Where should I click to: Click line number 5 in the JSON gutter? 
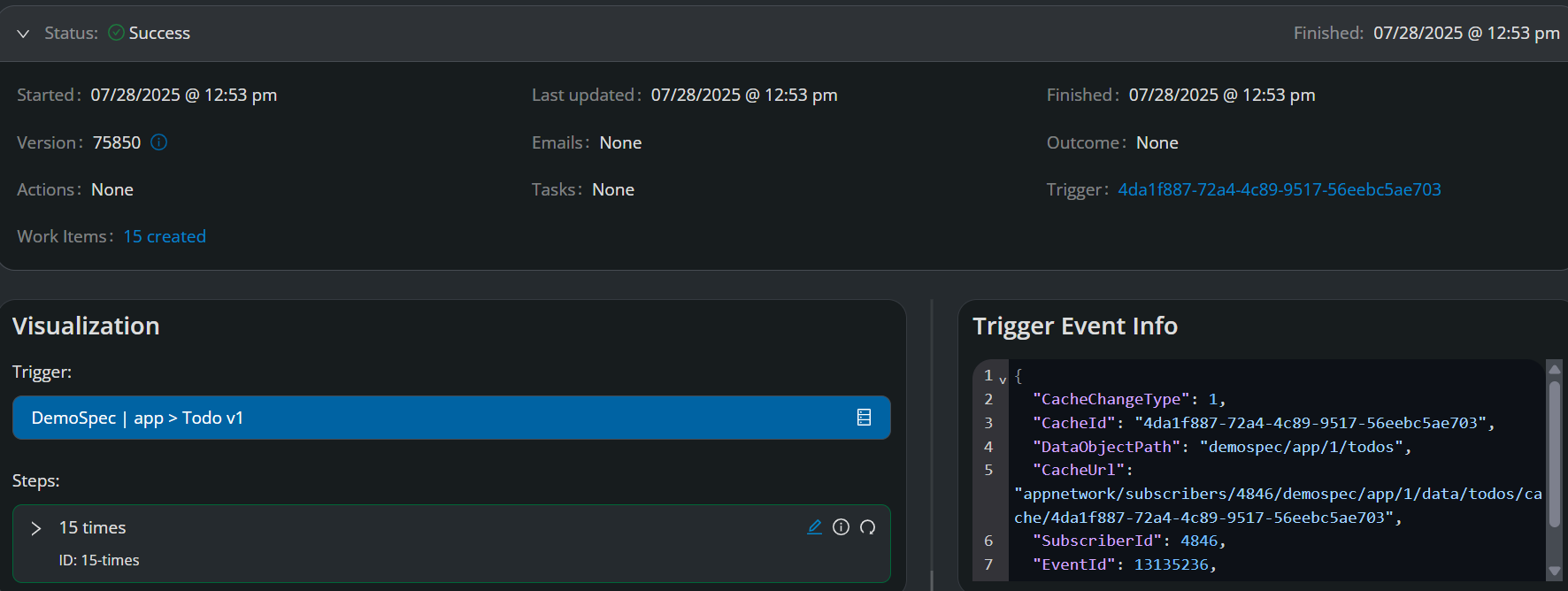pos(988,470)
